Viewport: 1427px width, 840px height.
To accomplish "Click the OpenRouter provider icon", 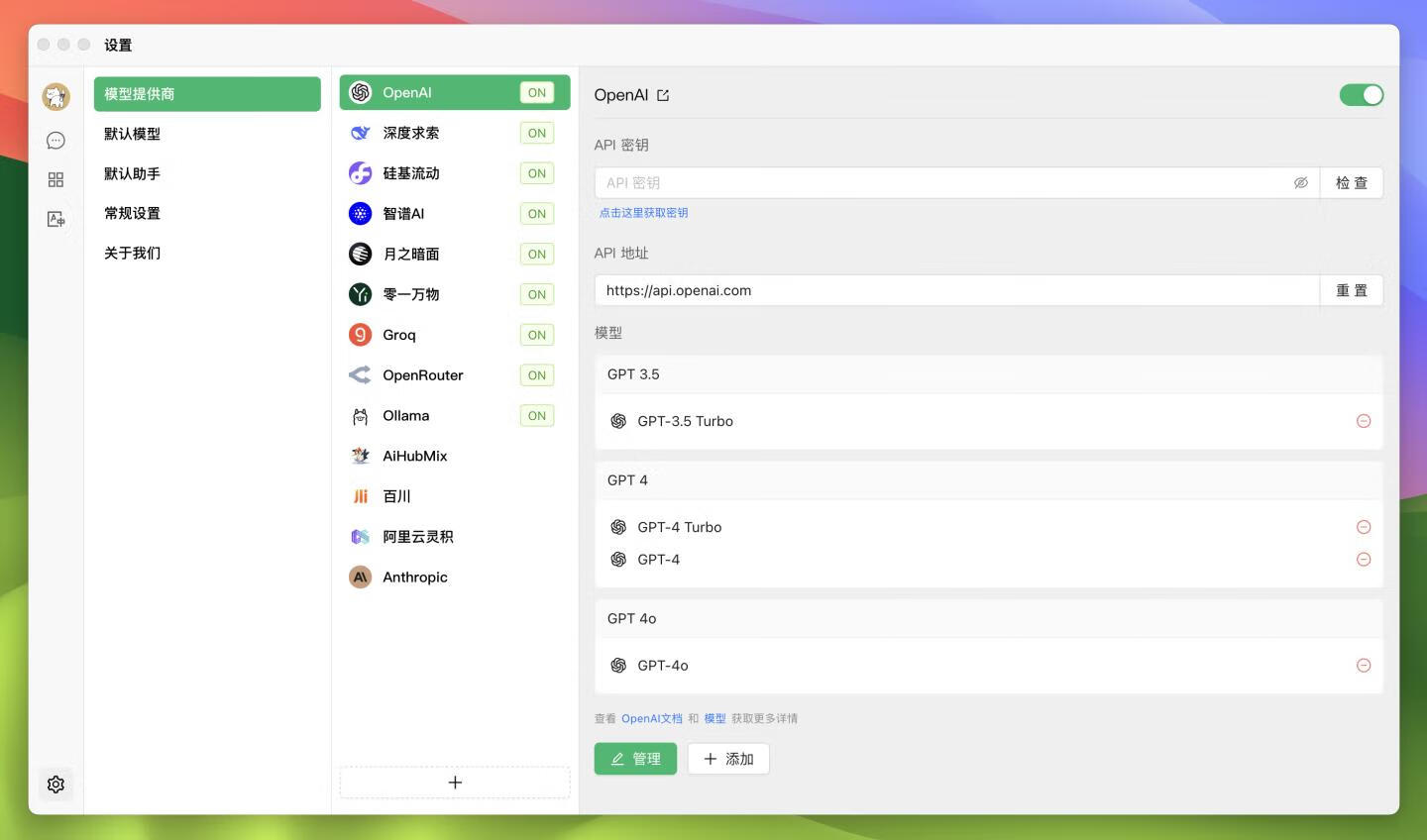I will pos(361,375).
